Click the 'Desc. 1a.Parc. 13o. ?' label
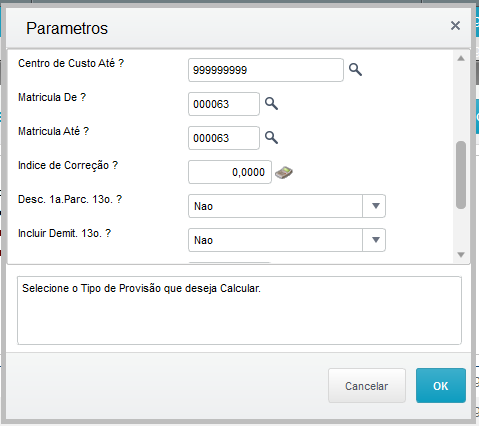 click(70, 199)
